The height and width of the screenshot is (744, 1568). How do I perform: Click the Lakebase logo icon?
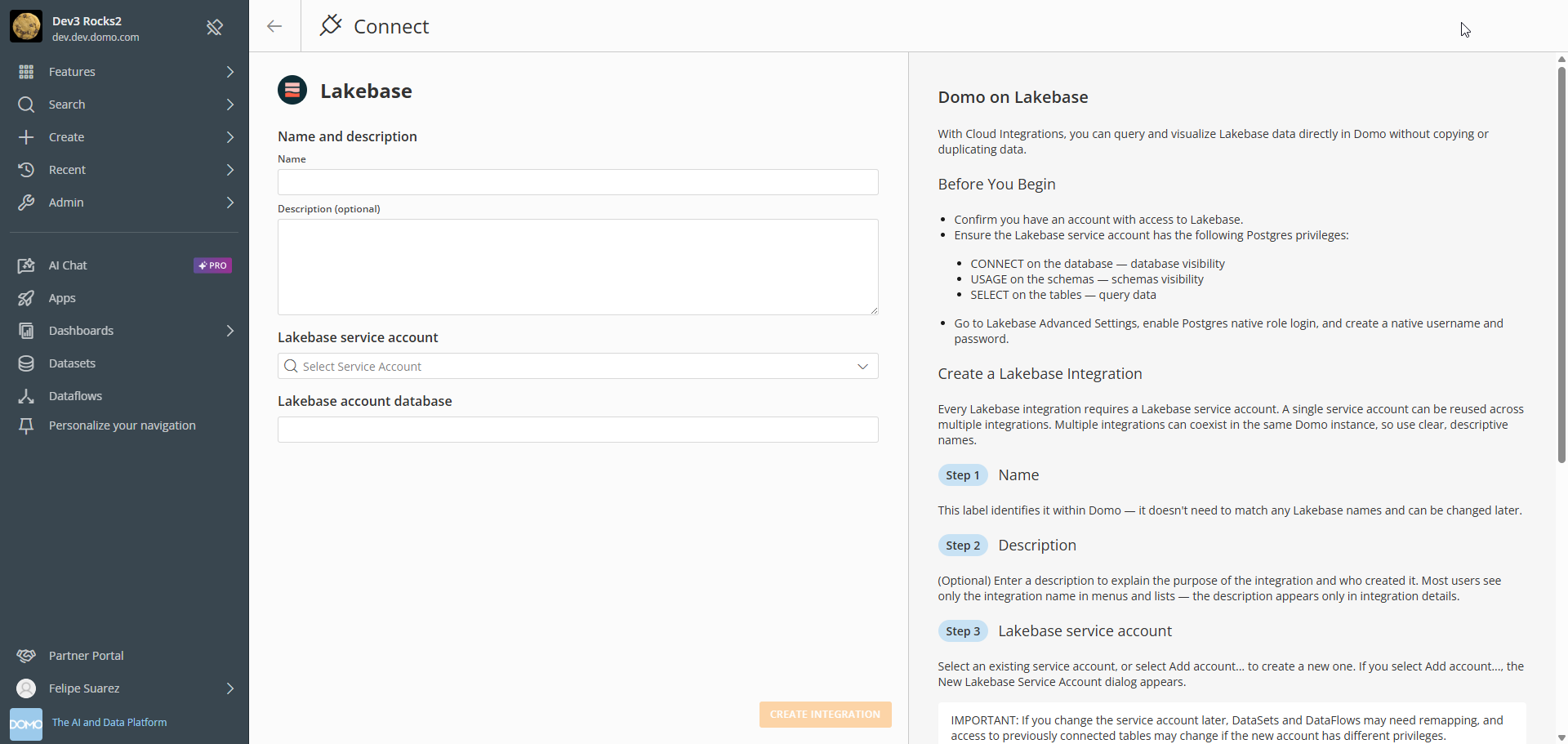pos(292,90)
